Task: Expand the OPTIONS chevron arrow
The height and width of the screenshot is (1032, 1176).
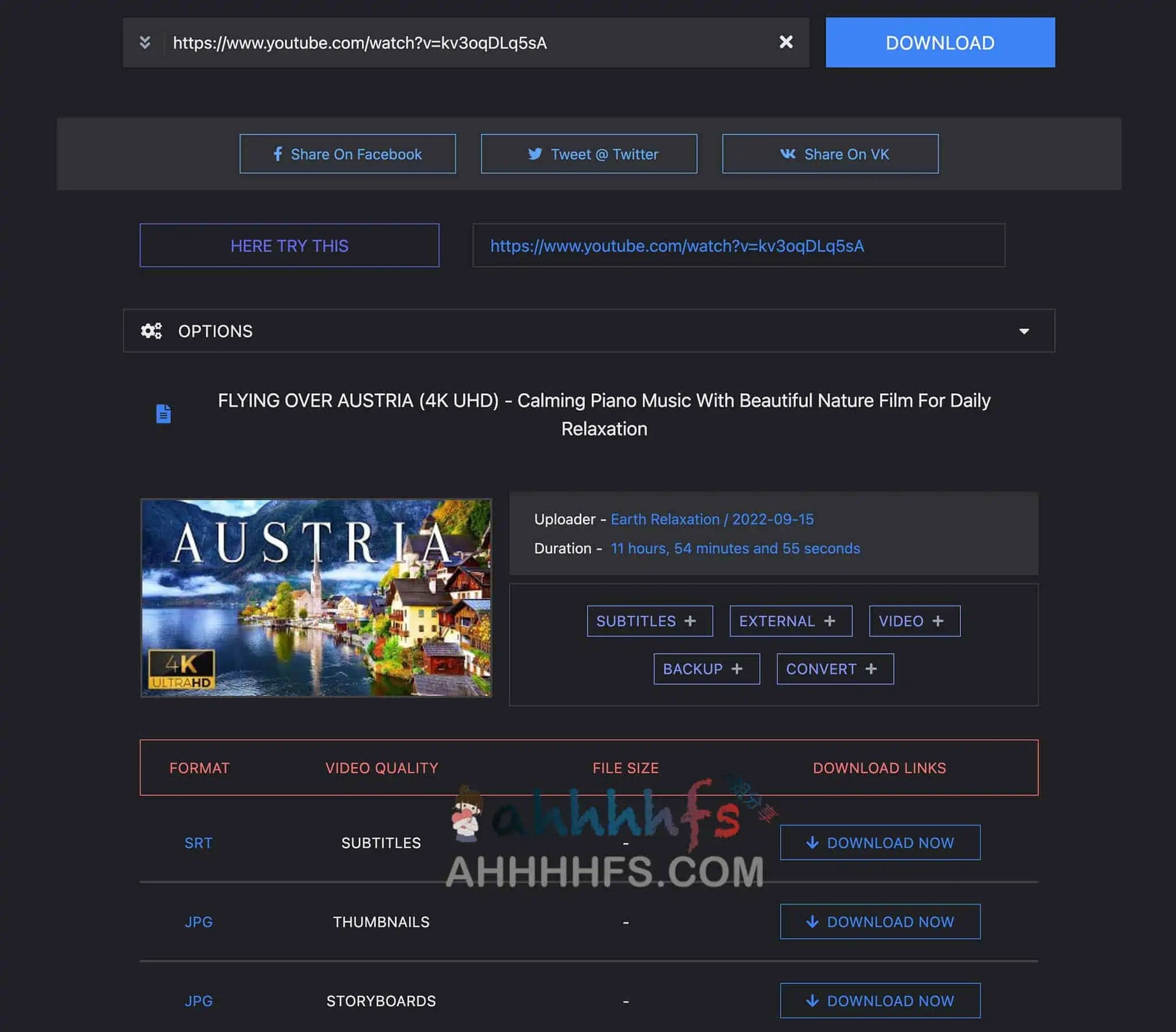Action: [1024, 331]
